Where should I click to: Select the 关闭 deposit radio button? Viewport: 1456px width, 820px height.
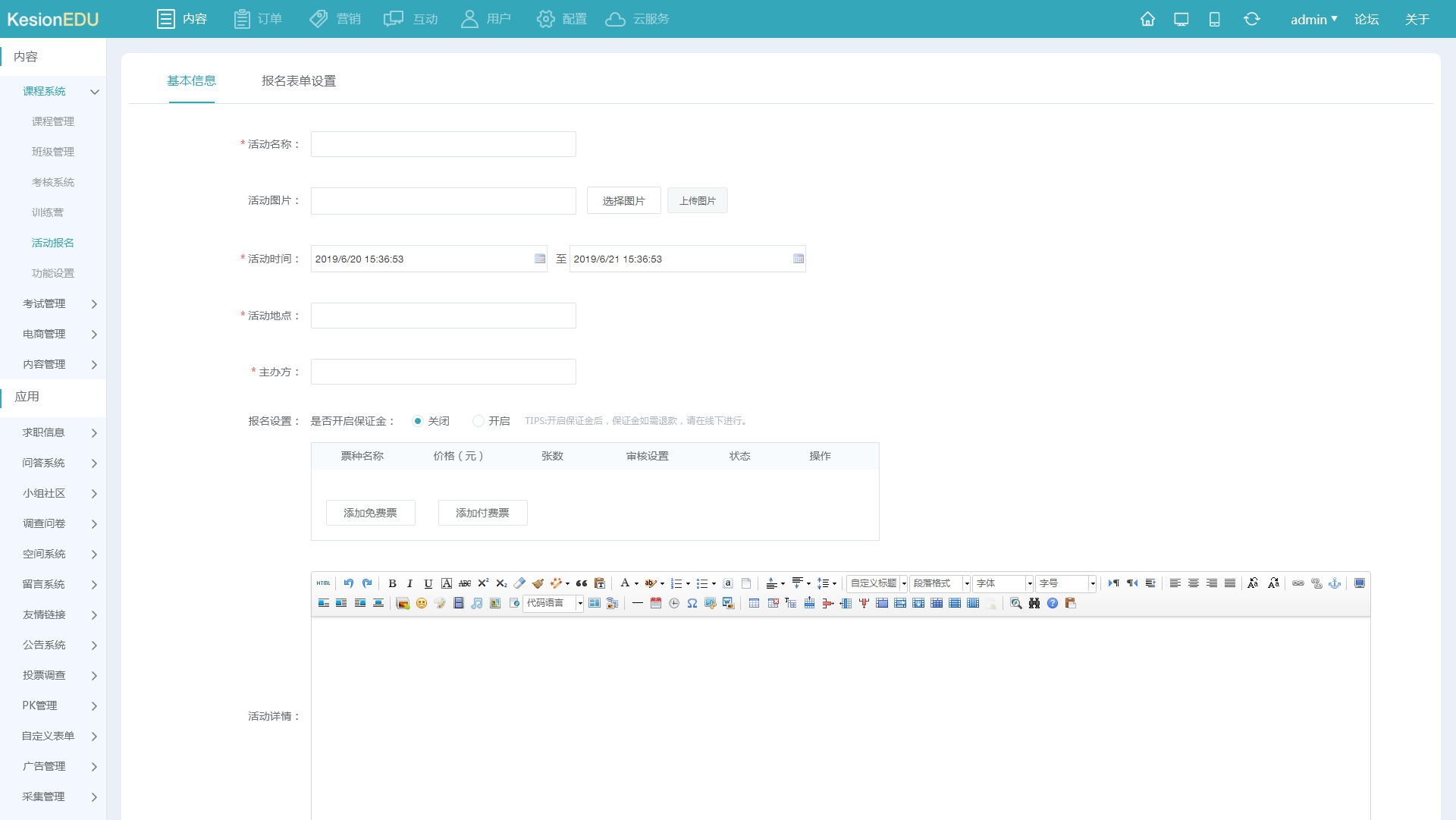(418, 421)
